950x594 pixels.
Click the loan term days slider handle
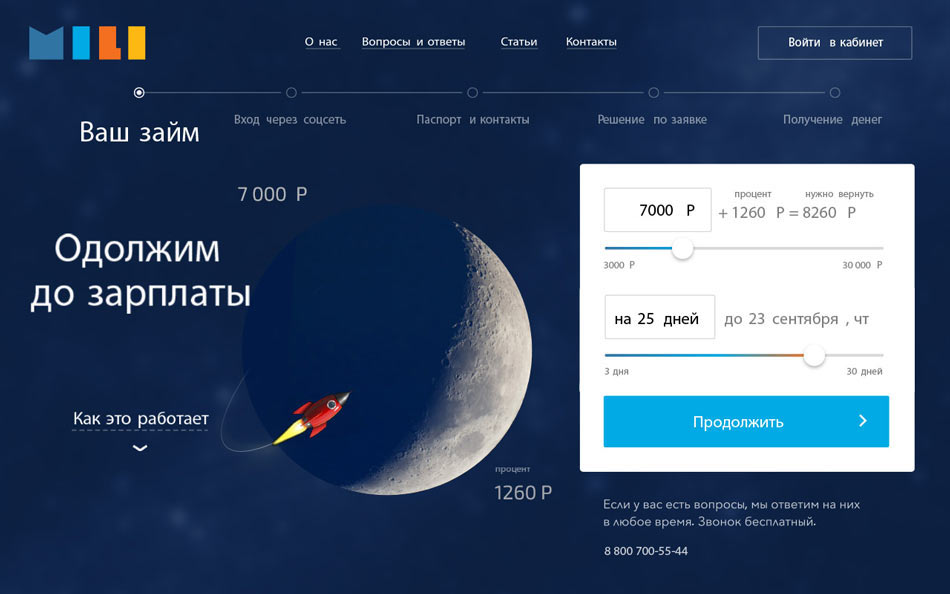click(x=814, y=355)
